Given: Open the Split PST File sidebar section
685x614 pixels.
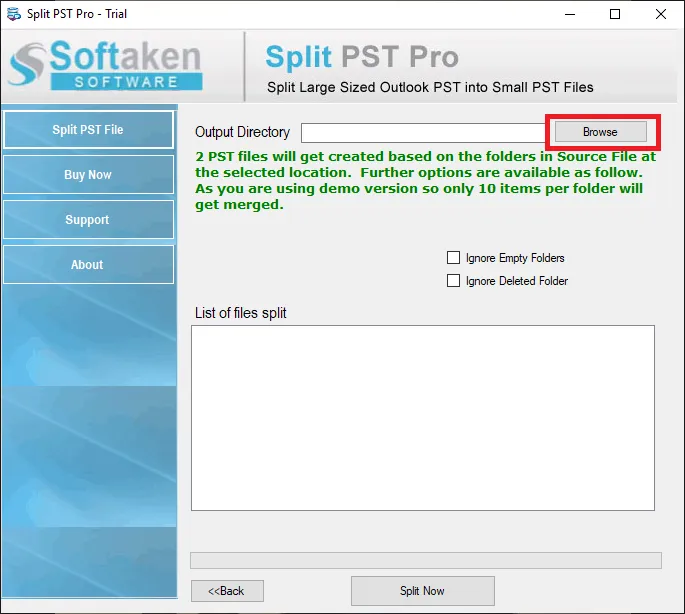Looking at the screenshot, I should pyautogui.click(x=88, y=130).
